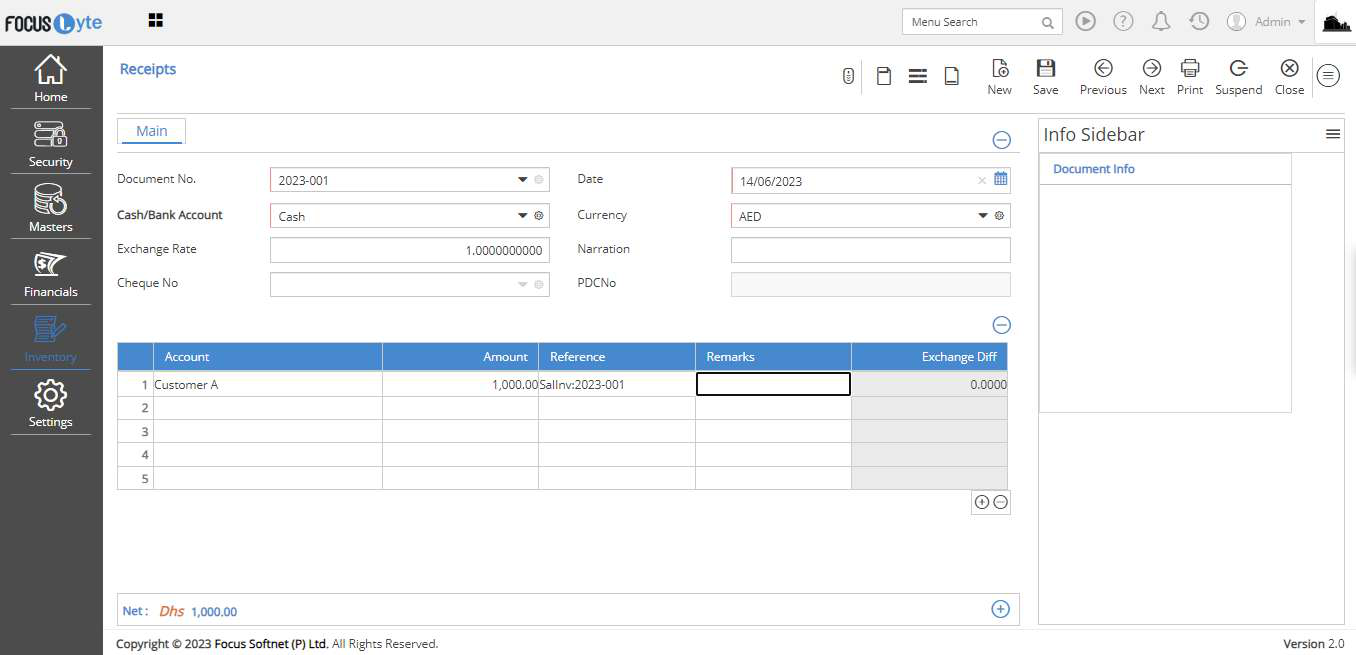Open the Document Info tab
The height and width of the screenshot is (655, 1356).
pyautogui.click(x=1094, y=169)
